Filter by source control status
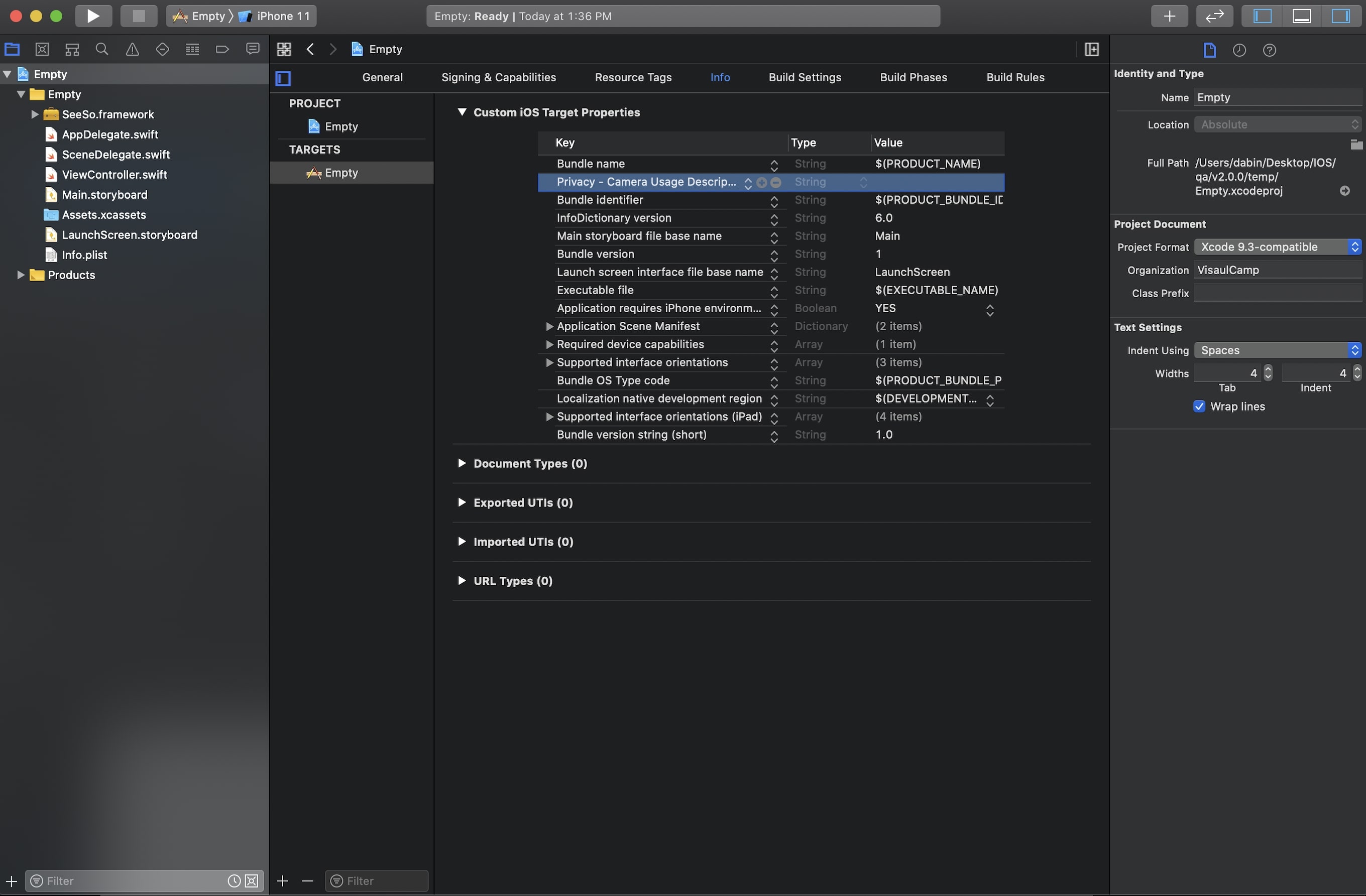Viewport: 1366px width, 896px height. 252,881
